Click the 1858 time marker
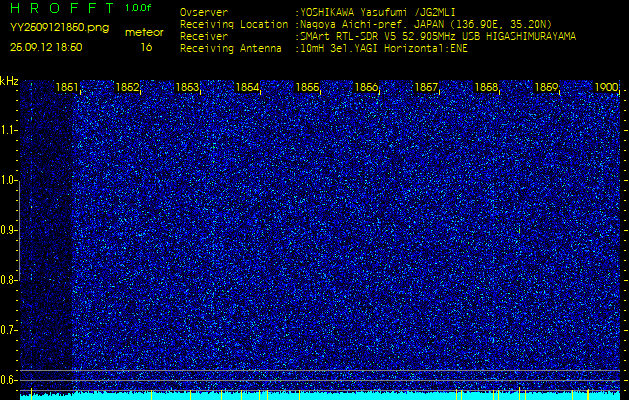This screenshot has height=400, width=629. click(486, 87)
